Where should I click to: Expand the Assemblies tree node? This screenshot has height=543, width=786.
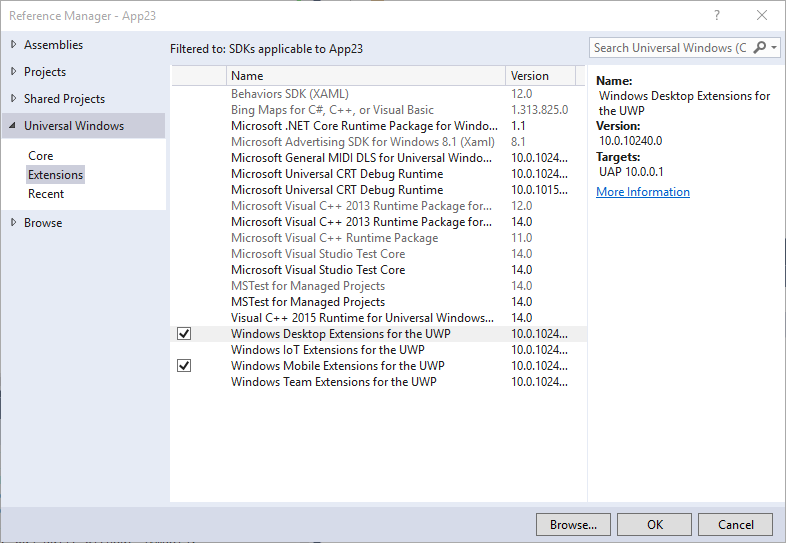[x=14, y=45]
